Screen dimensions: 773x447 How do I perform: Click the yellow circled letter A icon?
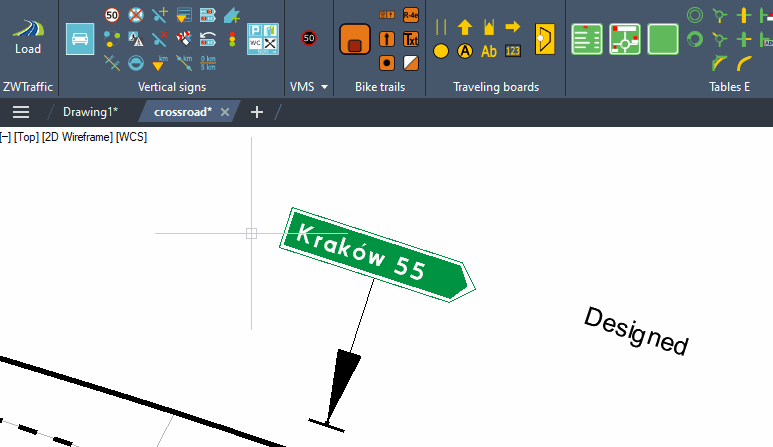point(465,51)
